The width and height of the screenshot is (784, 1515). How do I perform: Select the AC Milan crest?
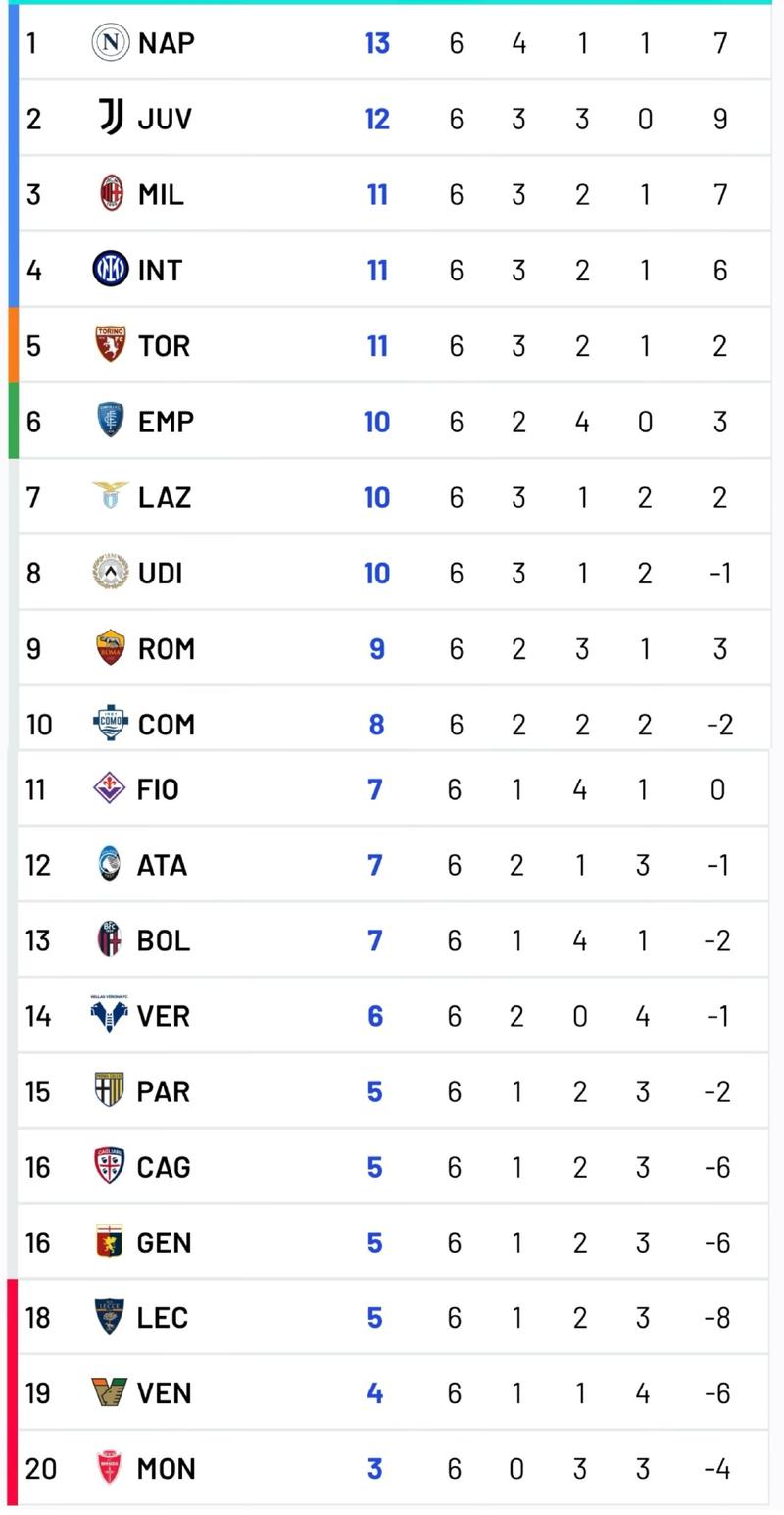tap(111, 193)
